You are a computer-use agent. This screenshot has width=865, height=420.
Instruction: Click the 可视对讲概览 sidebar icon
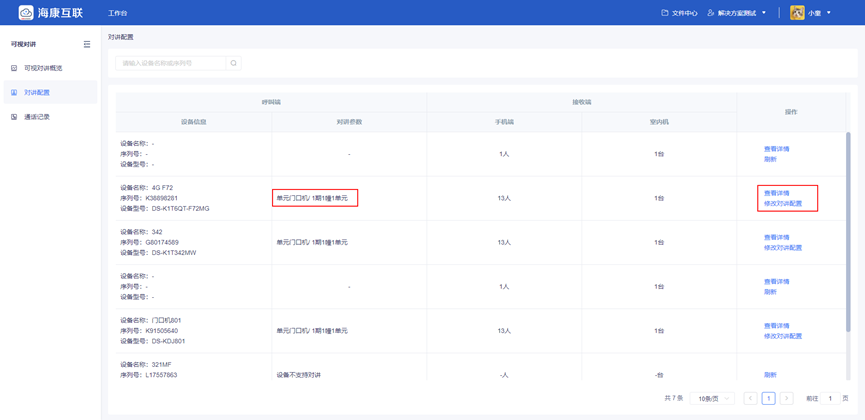pyautogui.click(x=14, y=68)
